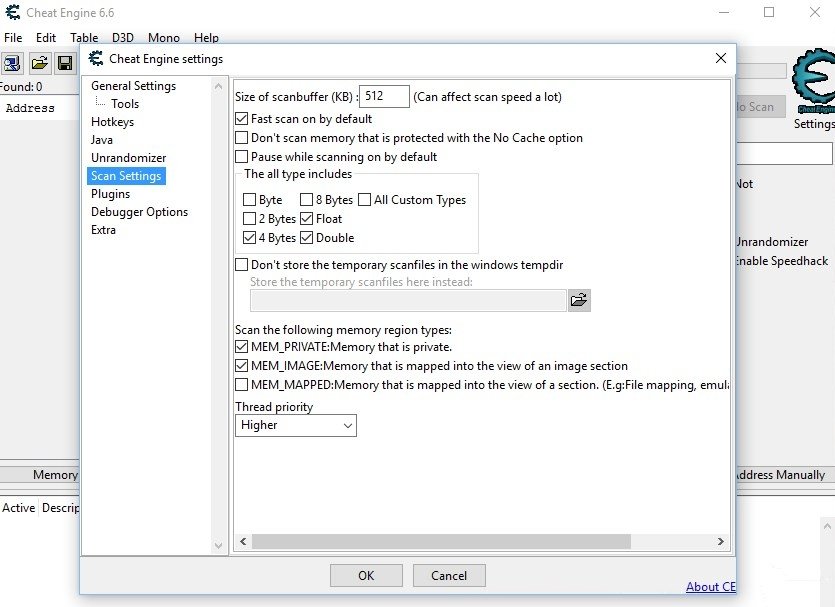Click the open file folder toolbar icon
The width and height of the screenshot is (835, 607).
(39, 63)
